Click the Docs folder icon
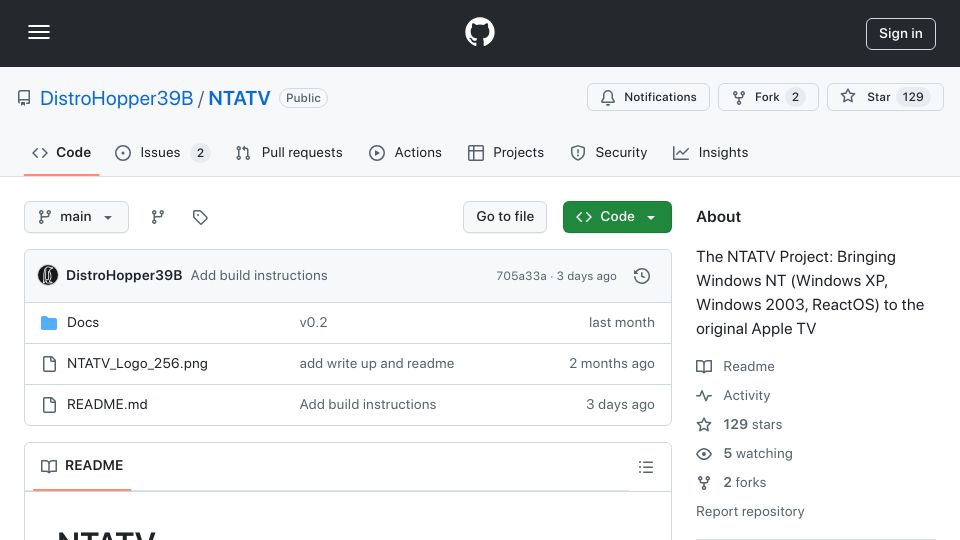The image size is (960, 540). click(49, 323)
